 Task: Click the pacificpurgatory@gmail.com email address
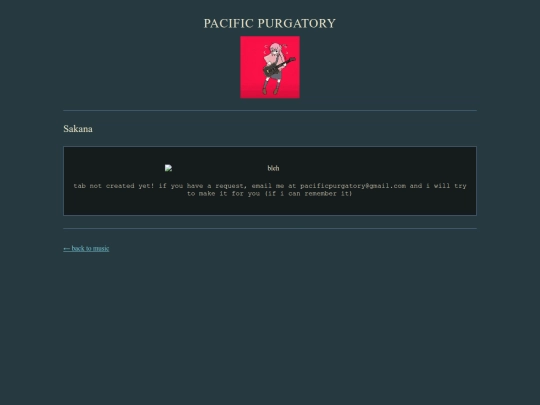(x=353, y=186)
